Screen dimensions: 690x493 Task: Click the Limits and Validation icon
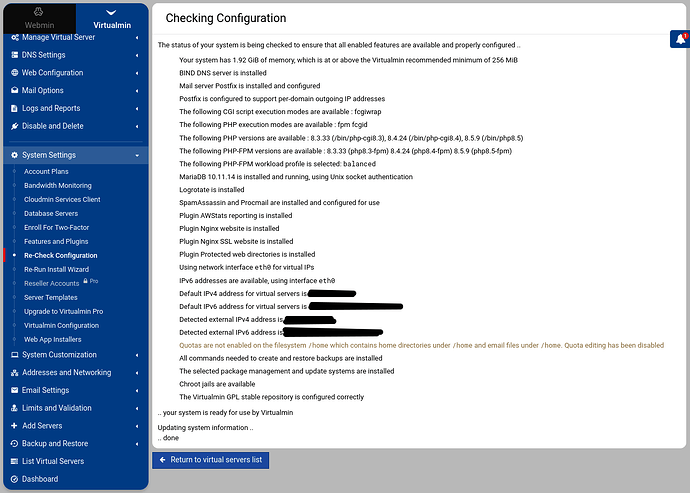(x=15, y=408)
